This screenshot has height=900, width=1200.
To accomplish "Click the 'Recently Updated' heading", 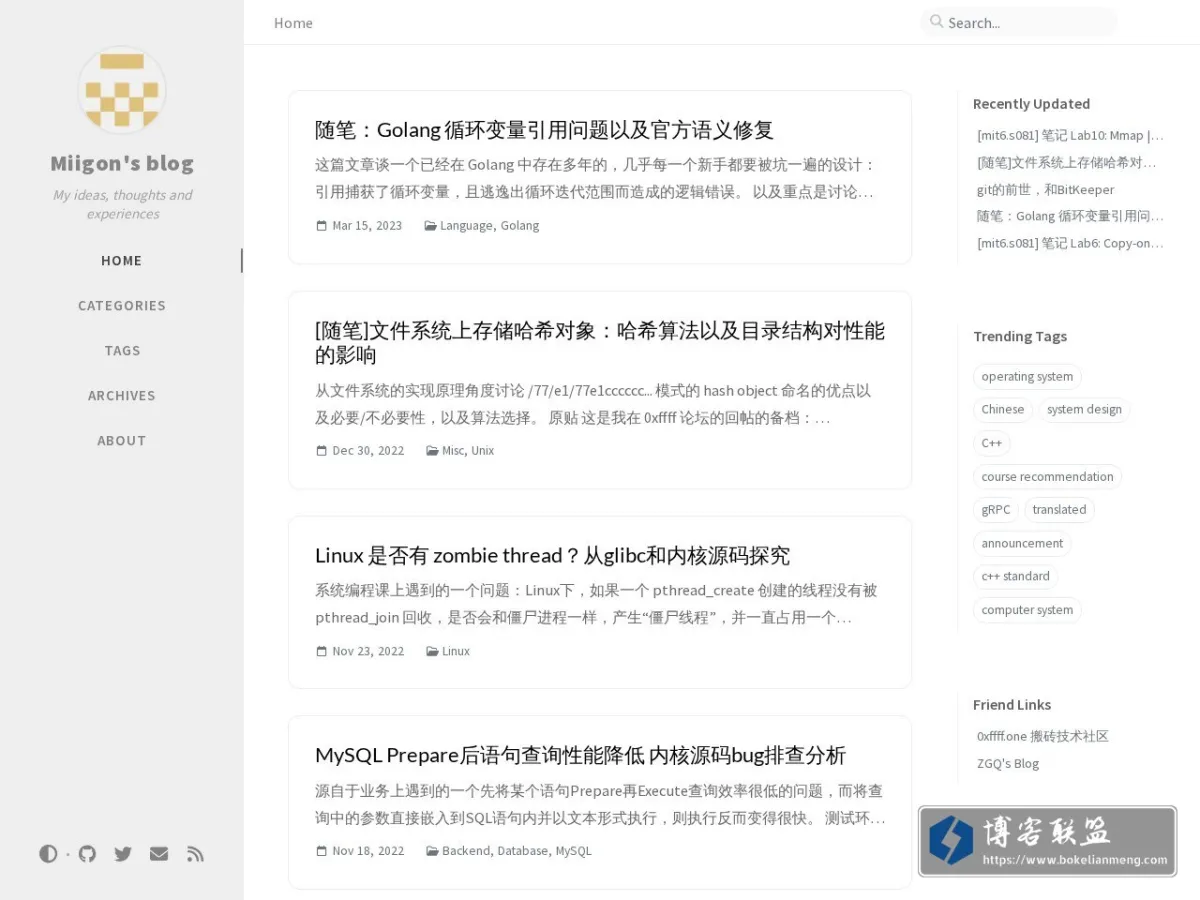I will (x=1031, y=104).
